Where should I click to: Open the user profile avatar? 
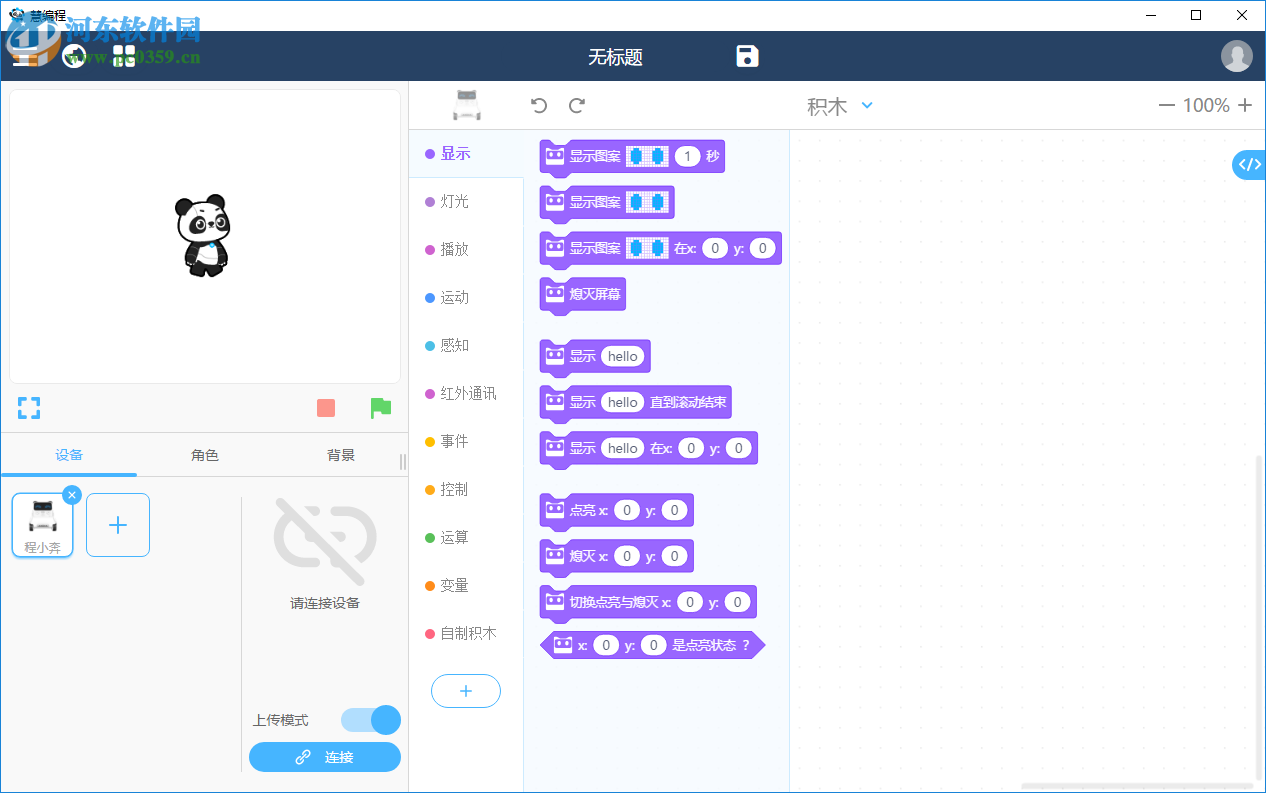[1236, 56]
